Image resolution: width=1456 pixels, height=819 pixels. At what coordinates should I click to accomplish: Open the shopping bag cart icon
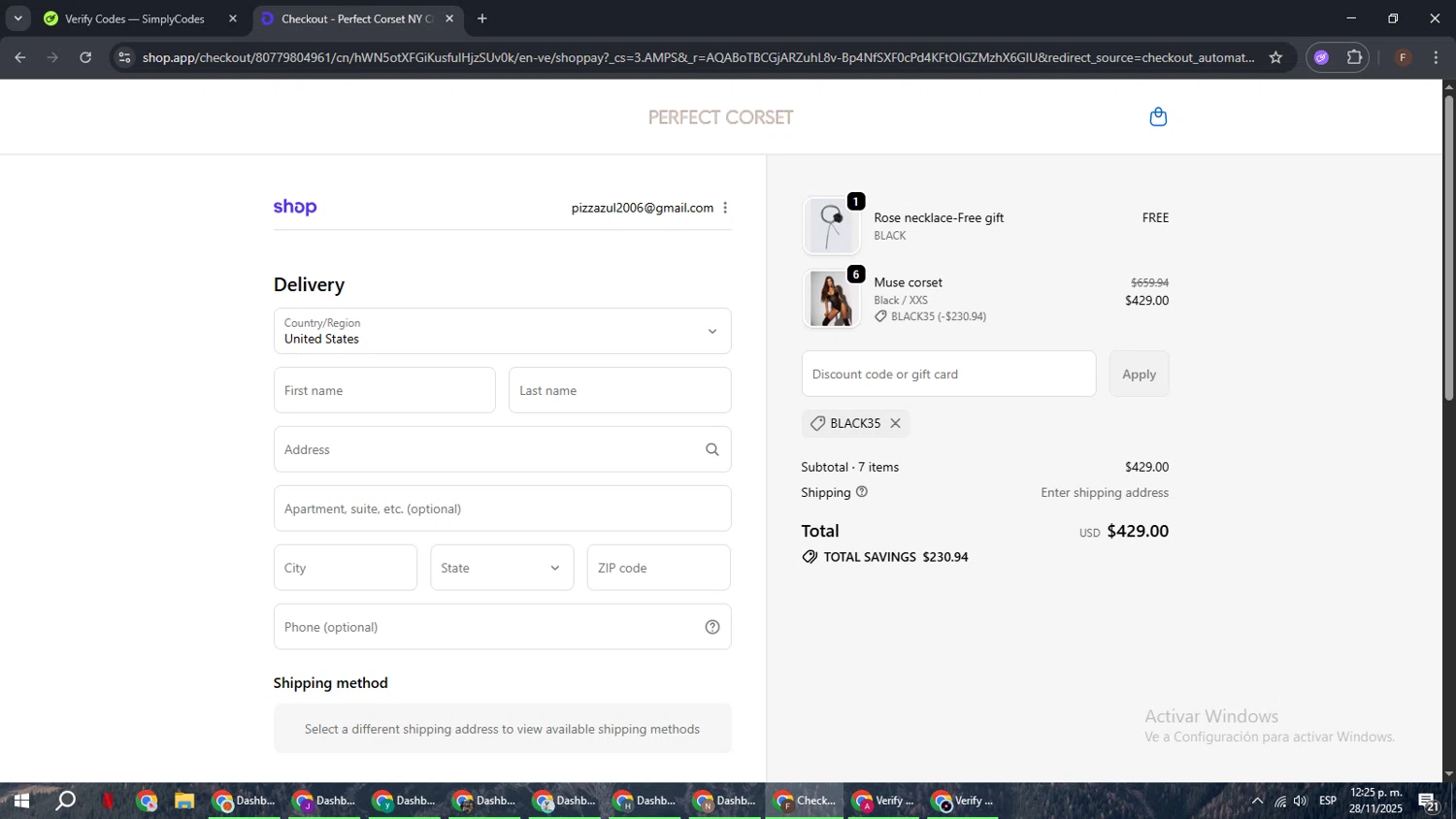1158,117
